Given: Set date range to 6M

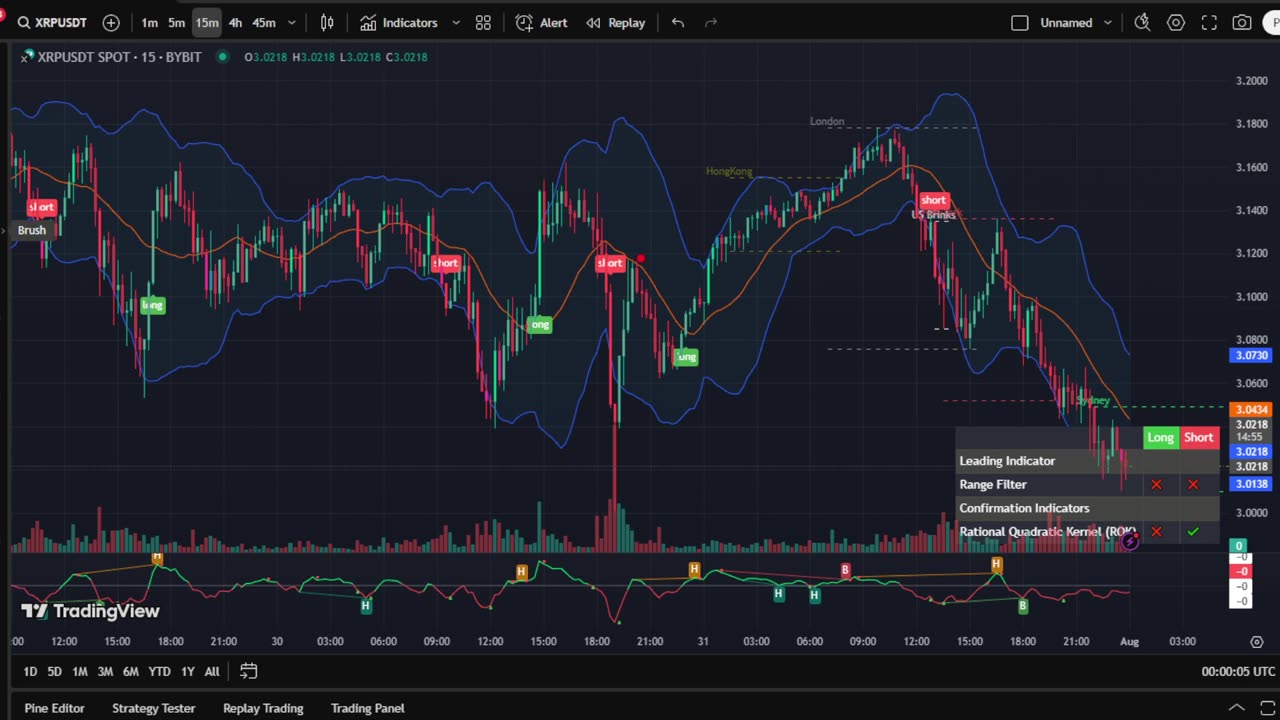Looking at the screenshot, I should 131,671.
